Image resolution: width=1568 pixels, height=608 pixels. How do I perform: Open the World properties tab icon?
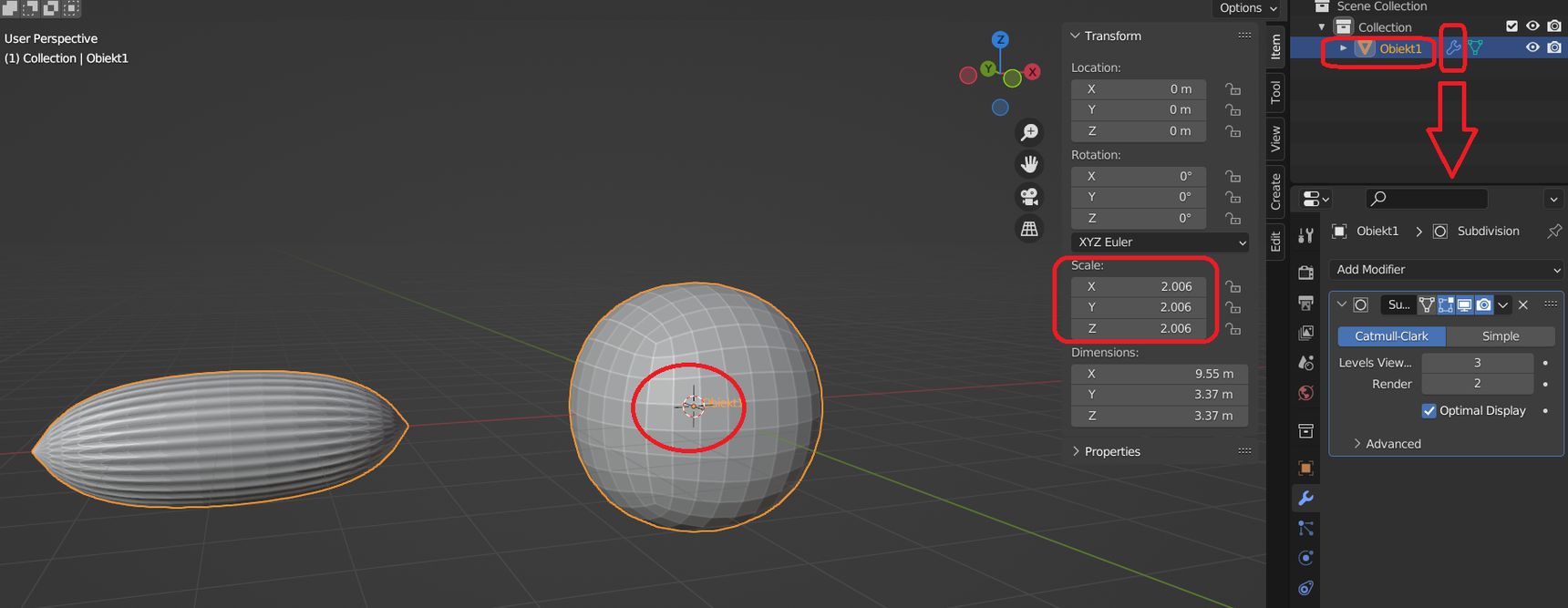click(1305, 393)
